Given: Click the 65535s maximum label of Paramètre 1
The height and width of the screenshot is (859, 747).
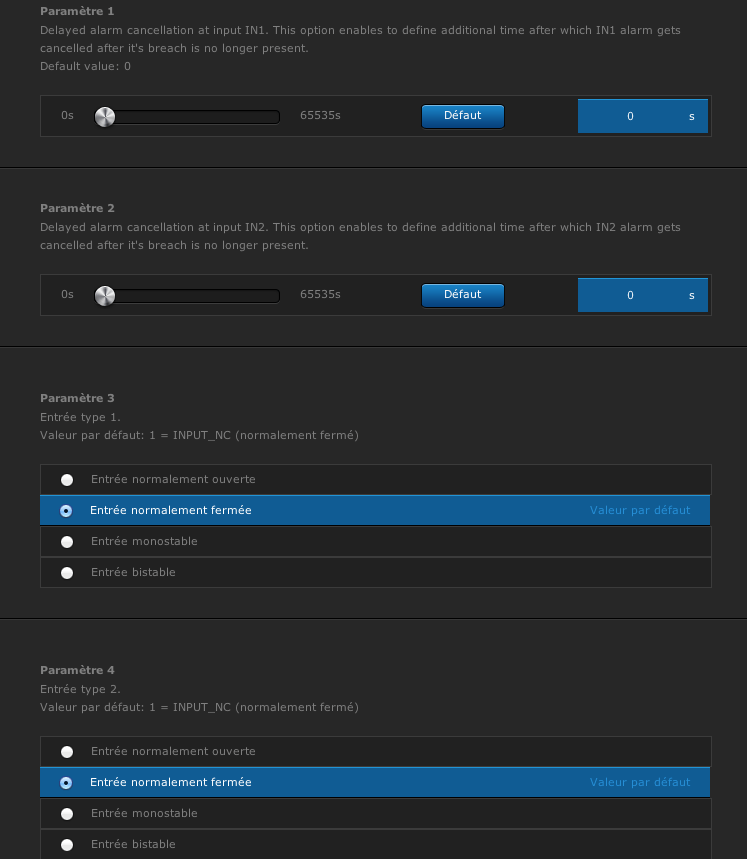Looking at the screenshot, I should click(320, 116).
